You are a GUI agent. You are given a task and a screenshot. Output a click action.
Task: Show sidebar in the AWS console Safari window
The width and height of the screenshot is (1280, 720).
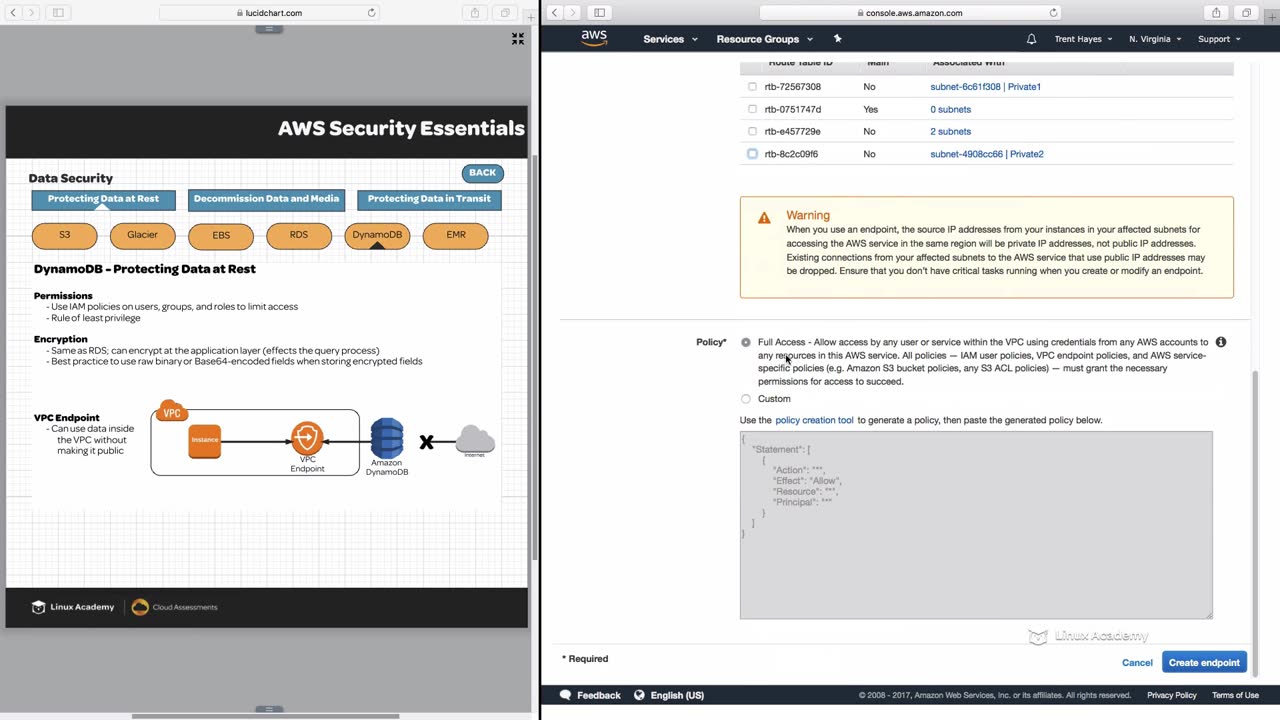coord(599,13)
